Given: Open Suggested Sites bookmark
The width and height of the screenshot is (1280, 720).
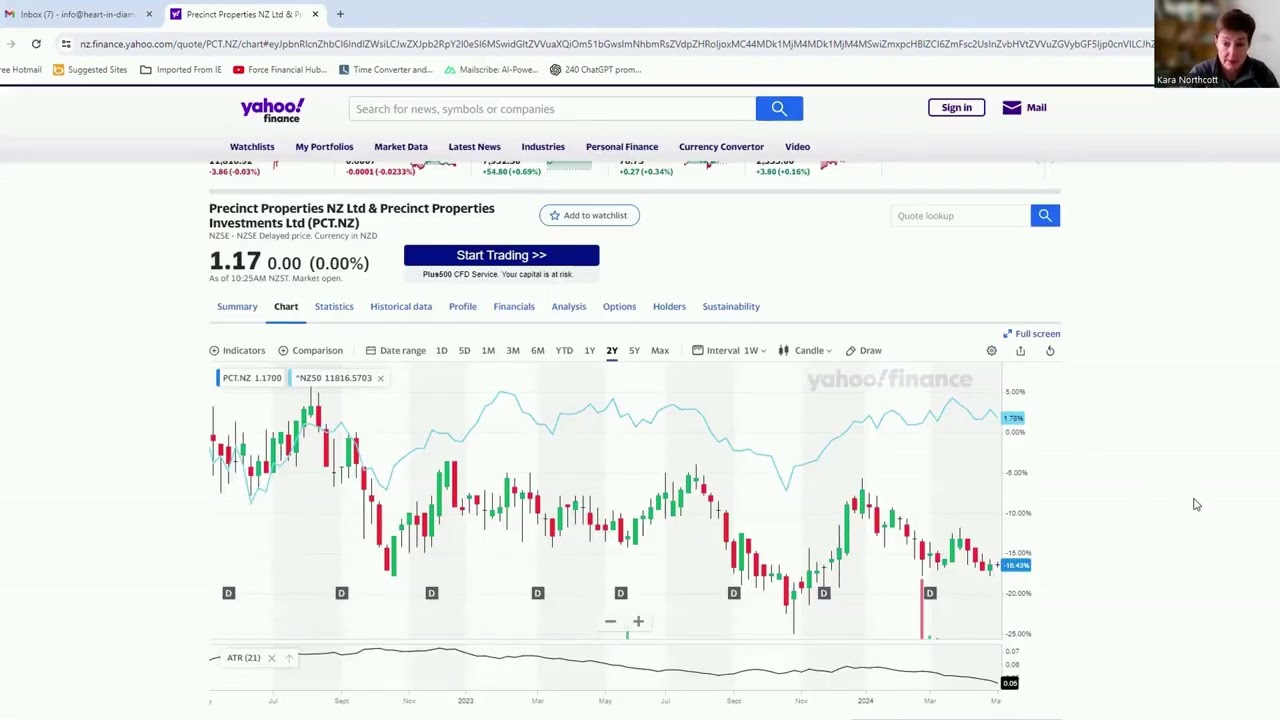Looking at the screenshot, I should point(90,70).
